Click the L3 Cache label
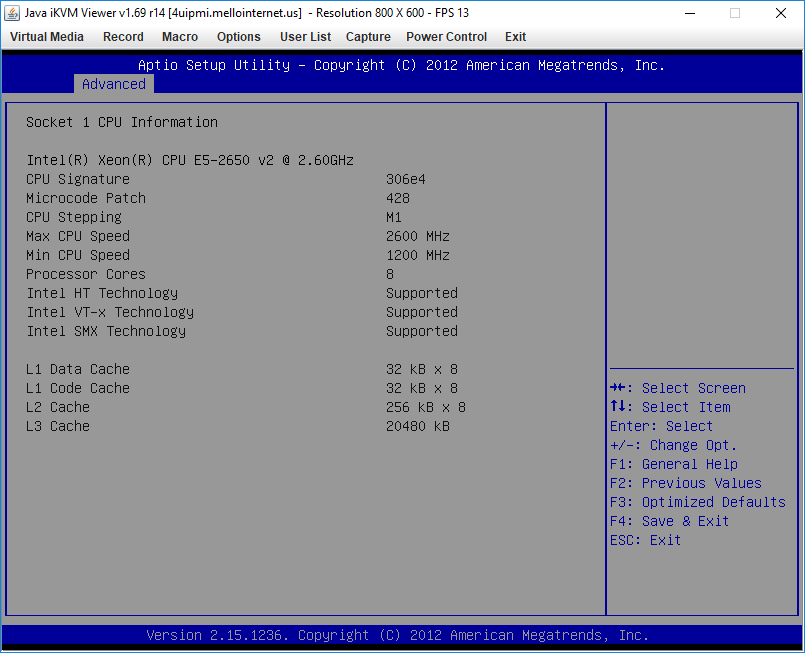This screenshot has width=805, height=653. click(58, 426)
